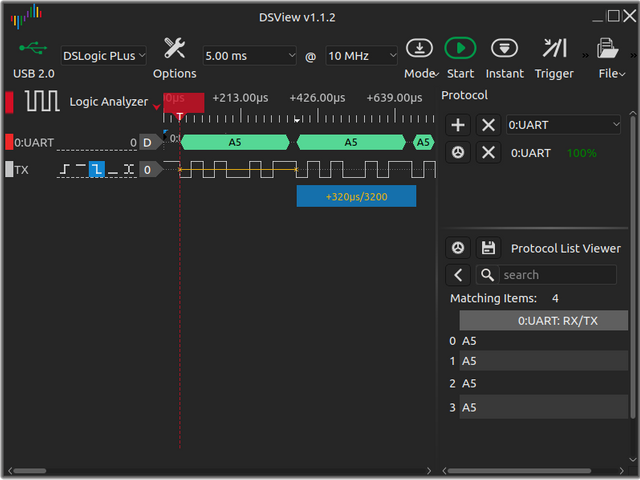Expand the 5.00 ms sample duration dropdown

[250, 56]
